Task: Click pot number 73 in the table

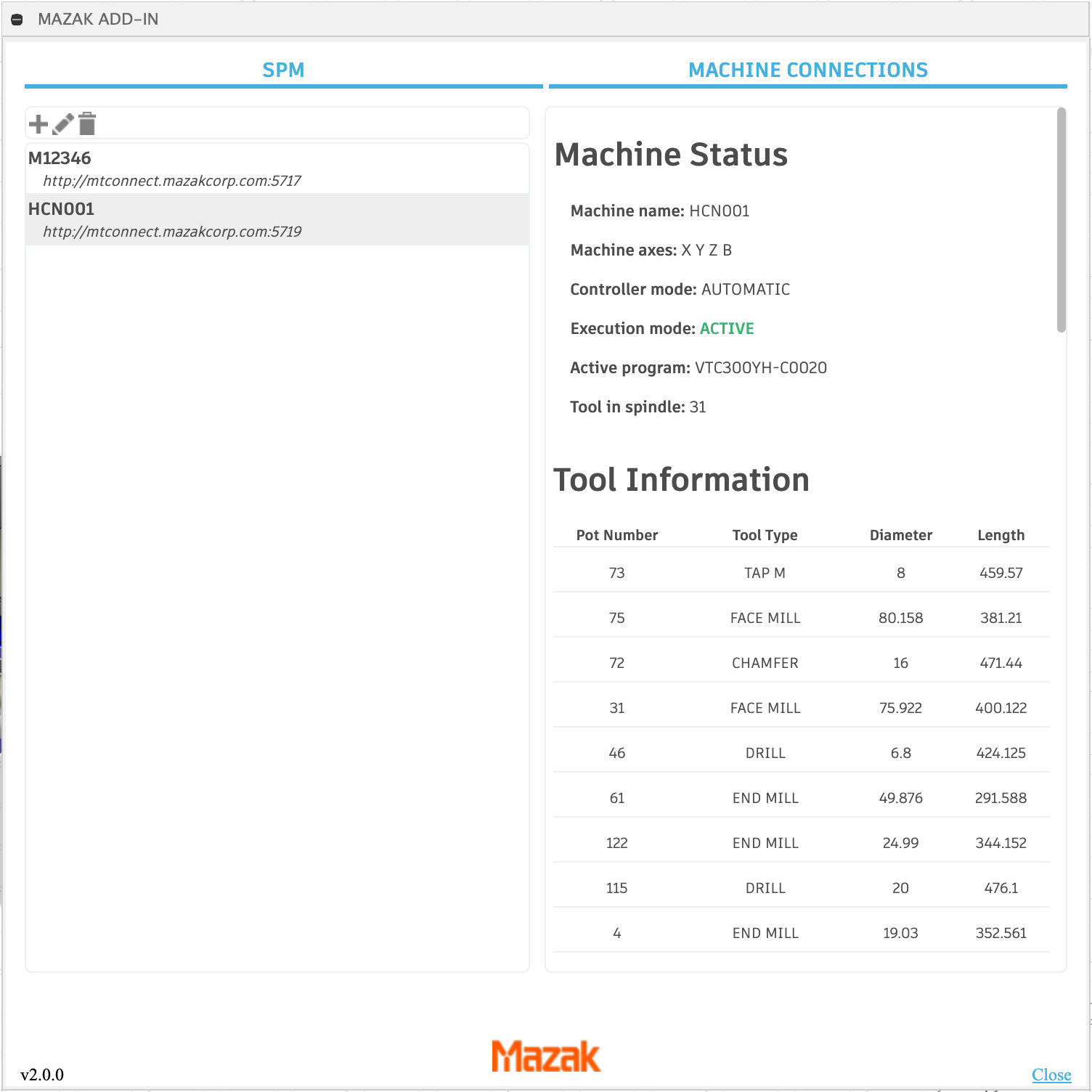Action: coord(617,573)
